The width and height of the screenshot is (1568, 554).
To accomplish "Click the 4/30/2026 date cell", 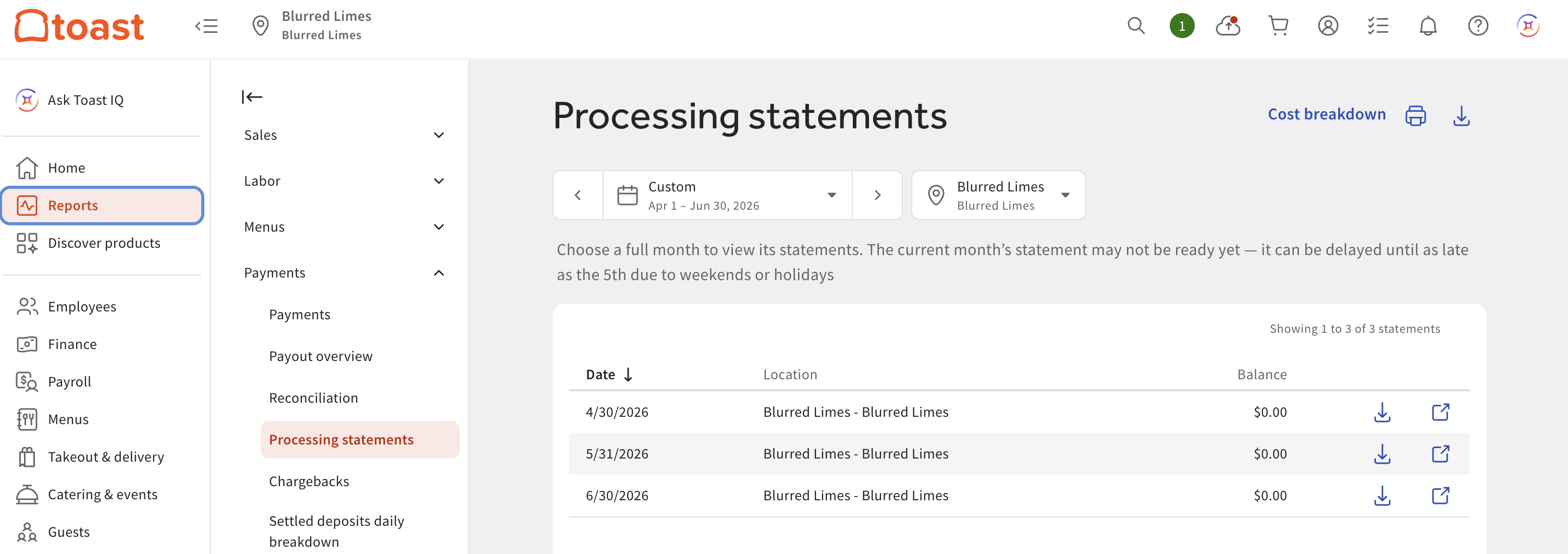I will coord(617,412).
